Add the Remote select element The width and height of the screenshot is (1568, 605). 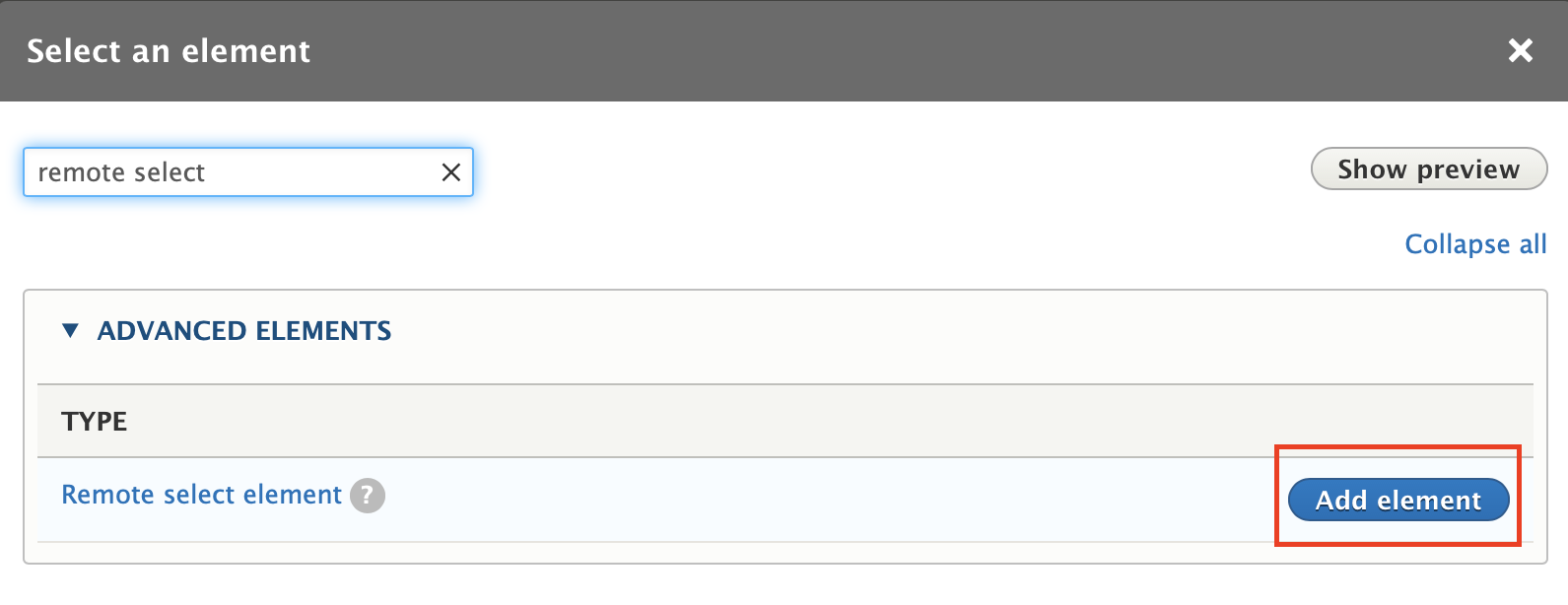pyautogui.click(x=1398, y=500)
